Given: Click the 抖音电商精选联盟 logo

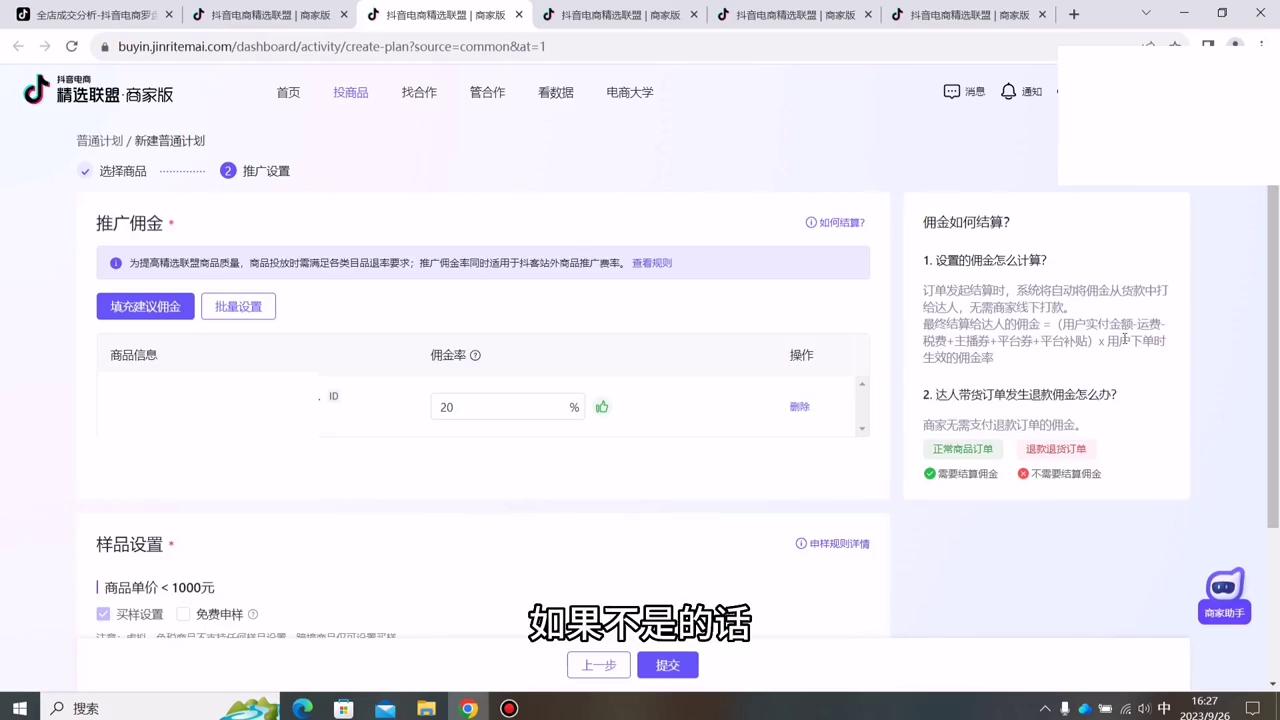Looking at the screenshot, I should coord(95,91).
